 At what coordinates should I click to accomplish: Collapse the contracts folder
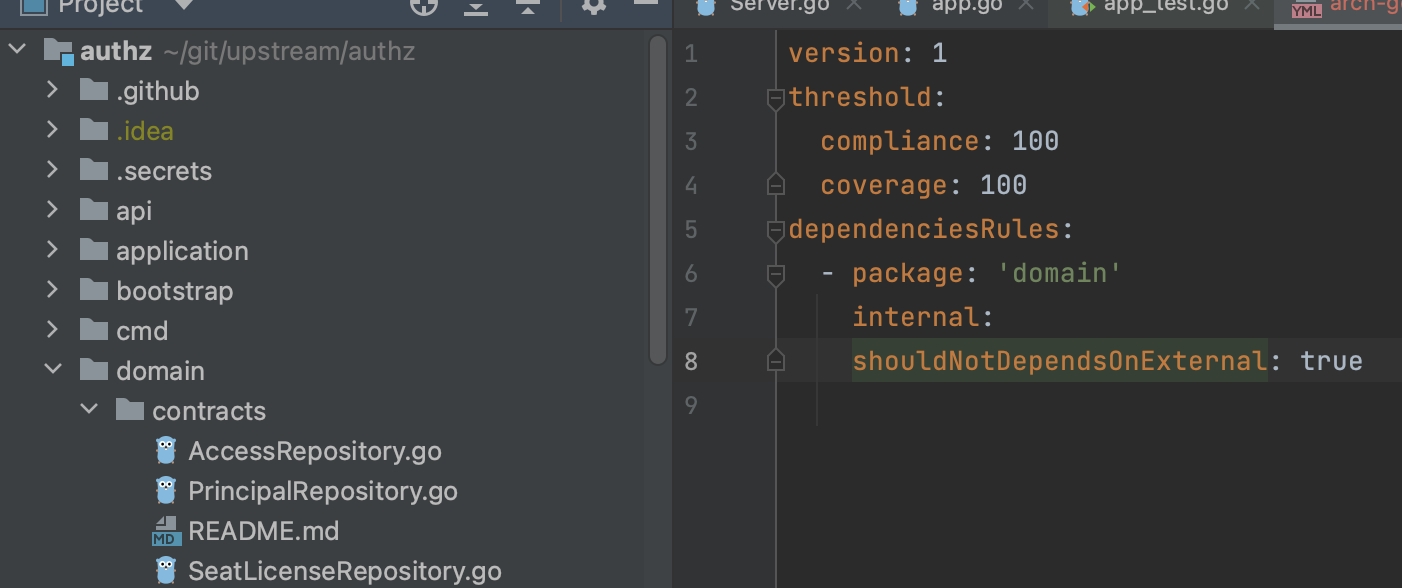point(88,410)
